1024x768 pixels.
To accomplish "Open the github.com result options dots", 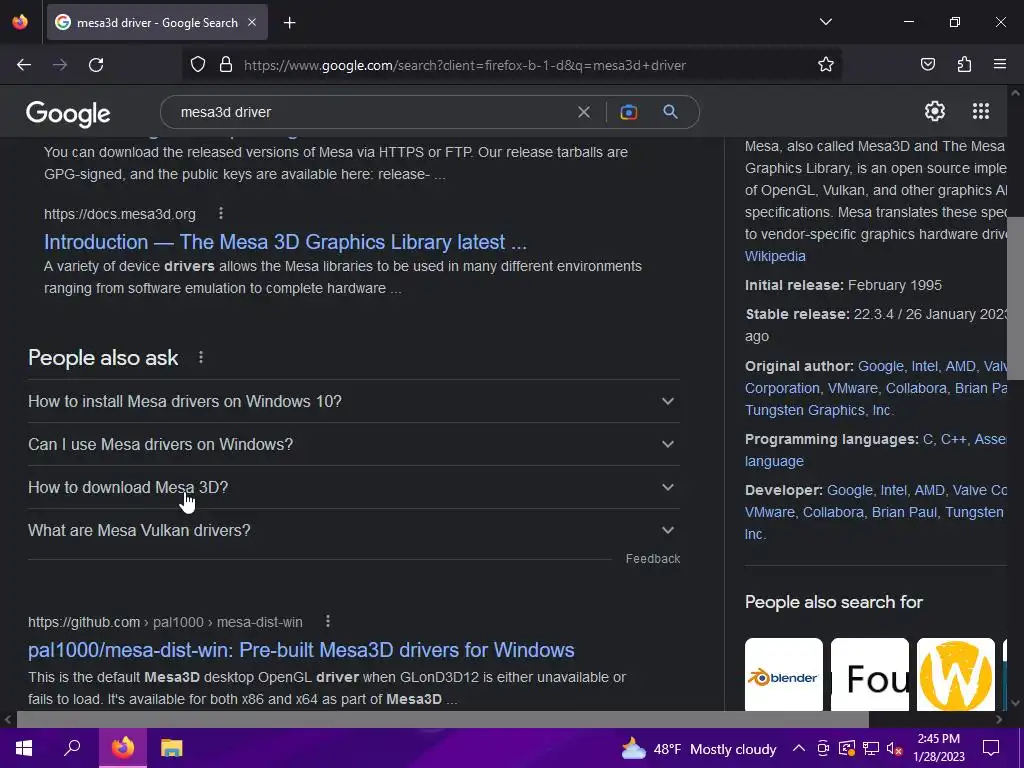I will [328, 622].
